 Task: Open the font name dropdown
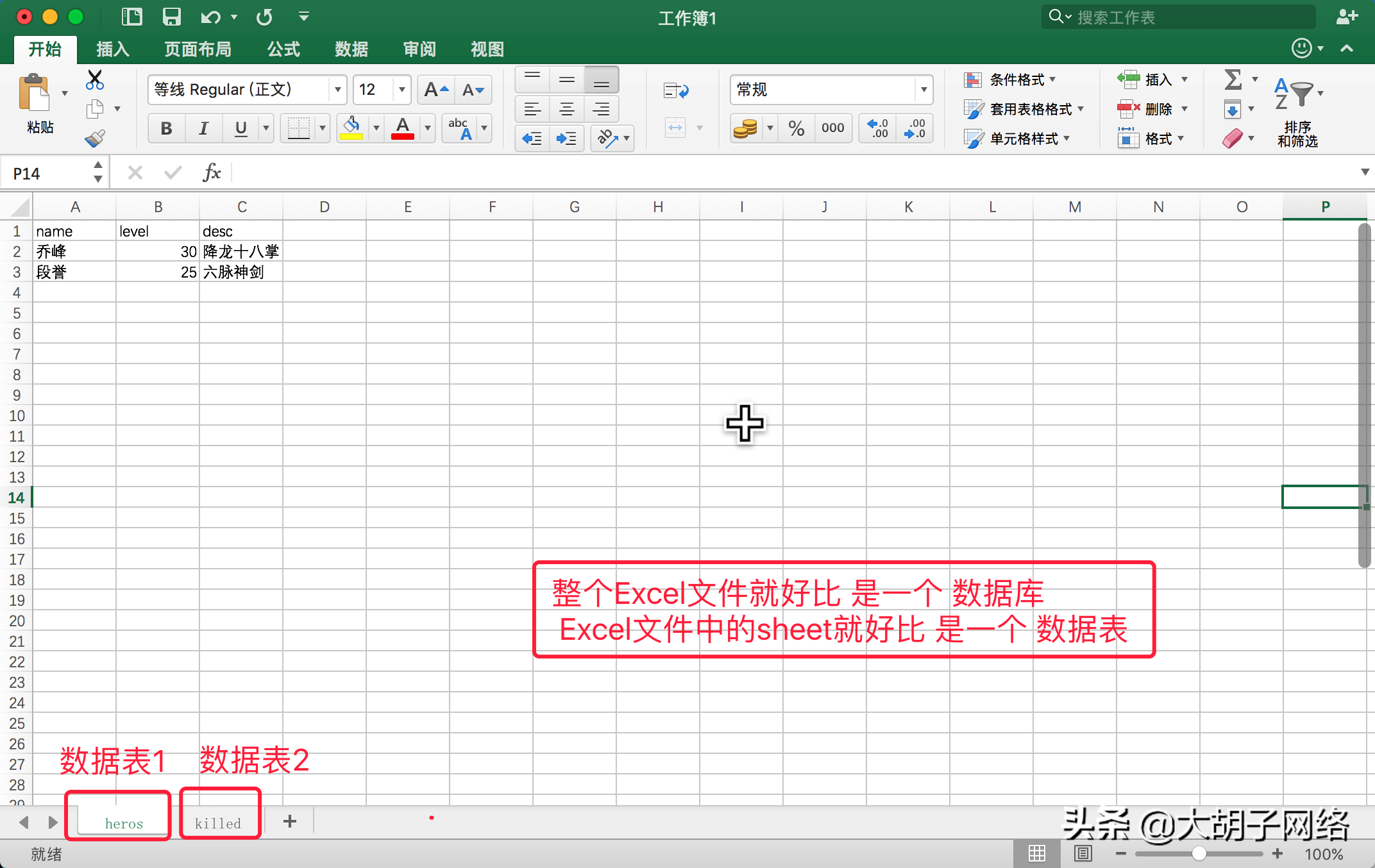(x=337, y=90)
